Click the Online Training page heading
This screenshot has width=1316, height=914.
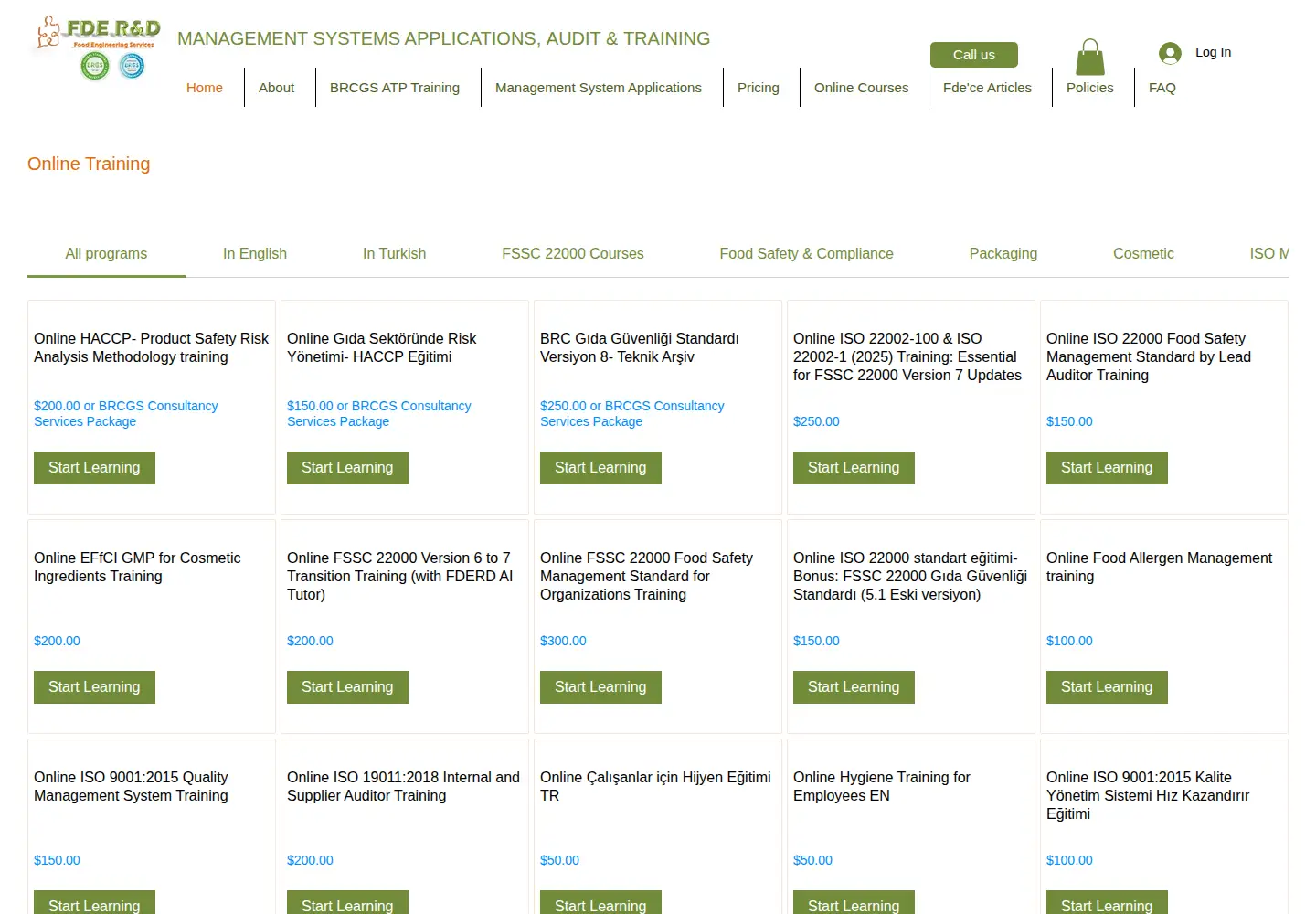[x=89, y=164]
